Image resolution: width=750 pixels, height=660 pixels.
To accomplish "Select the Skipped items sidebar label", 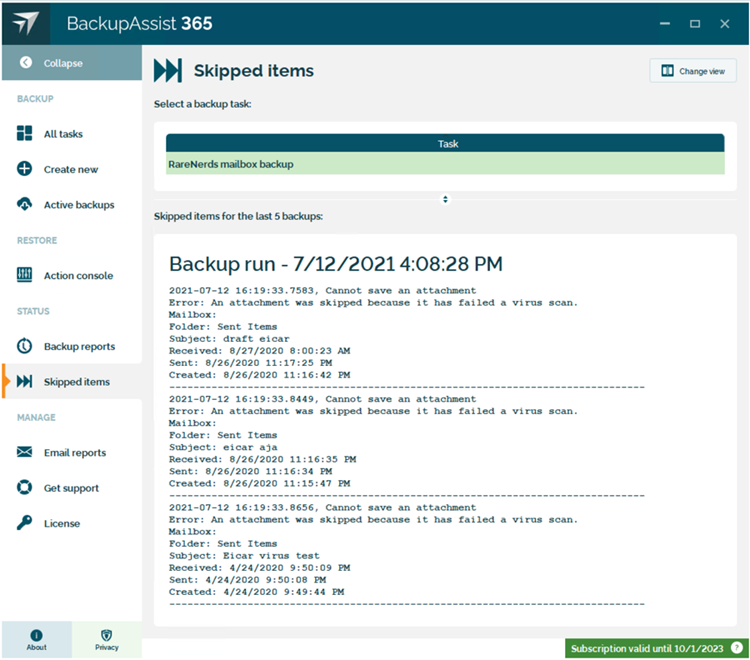I will click(77, 382).
